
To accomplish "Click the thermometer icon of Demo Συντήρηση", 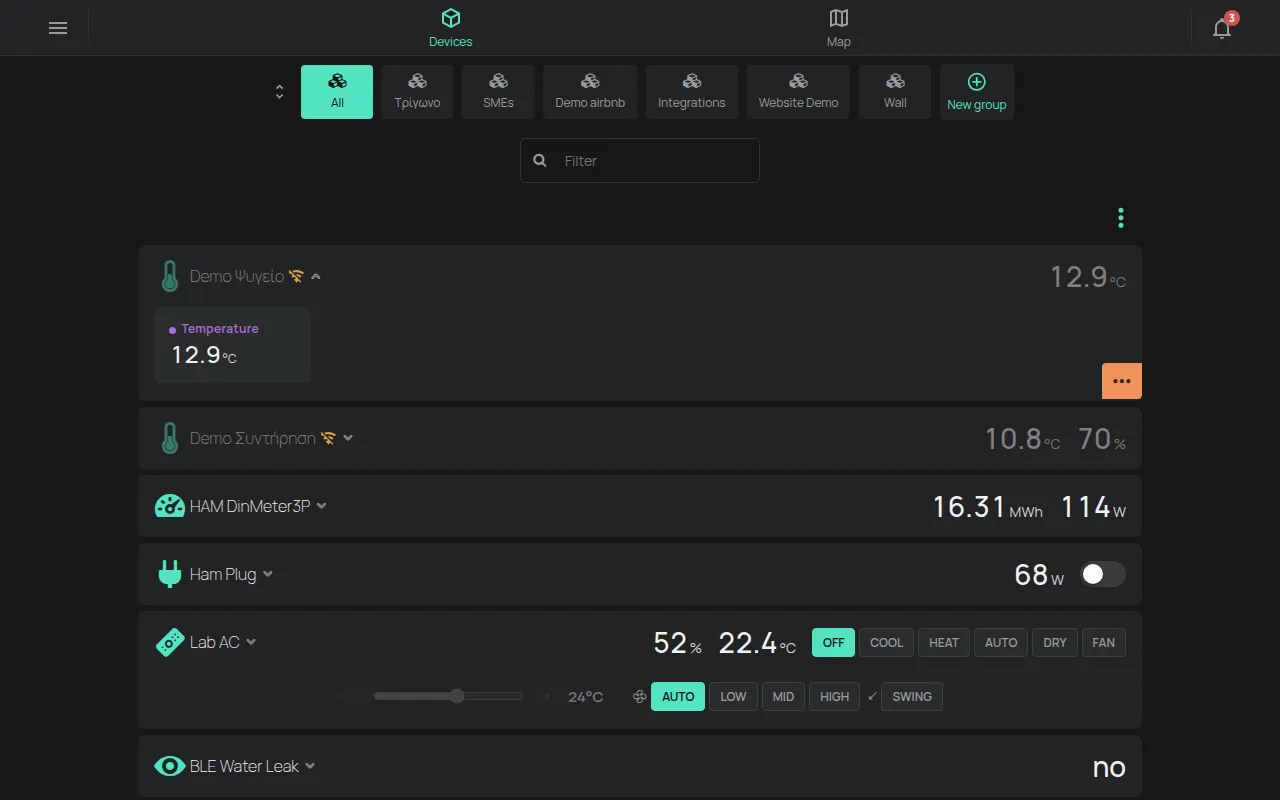I will tap(170, 438).
